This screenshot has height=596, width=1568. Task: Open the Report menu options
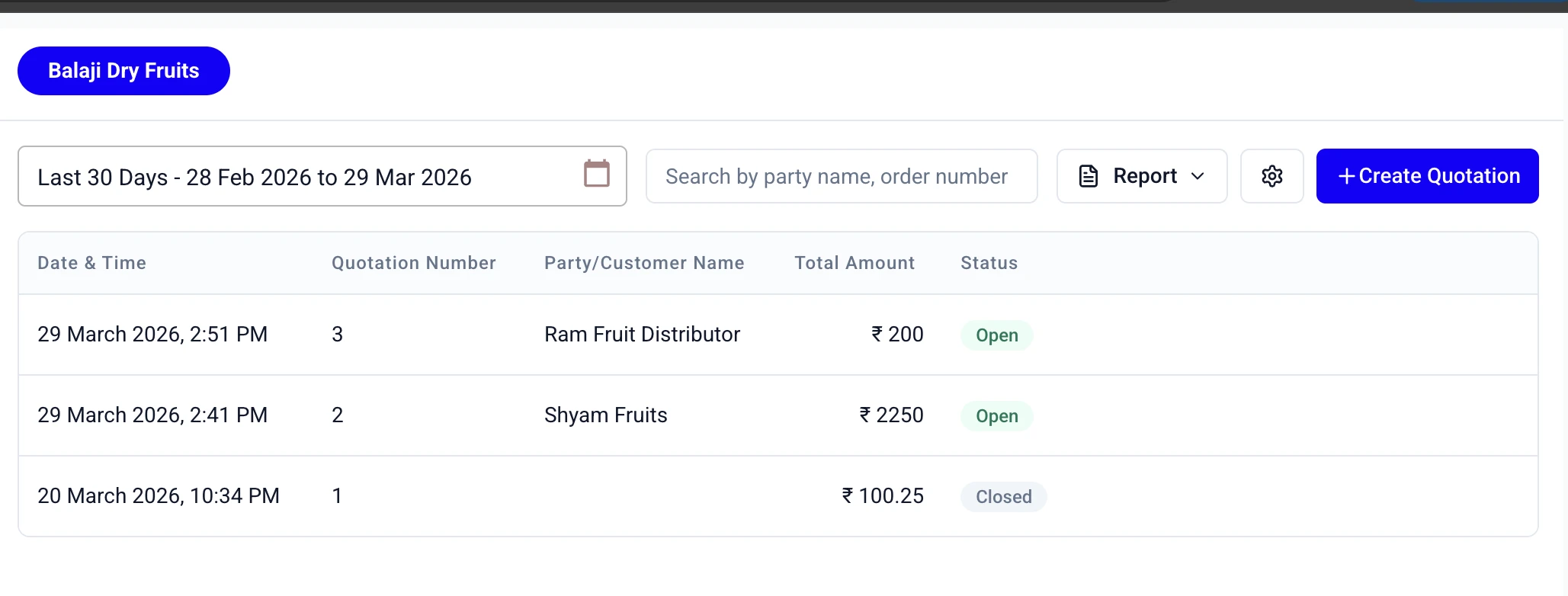[x=1141, y=175]
